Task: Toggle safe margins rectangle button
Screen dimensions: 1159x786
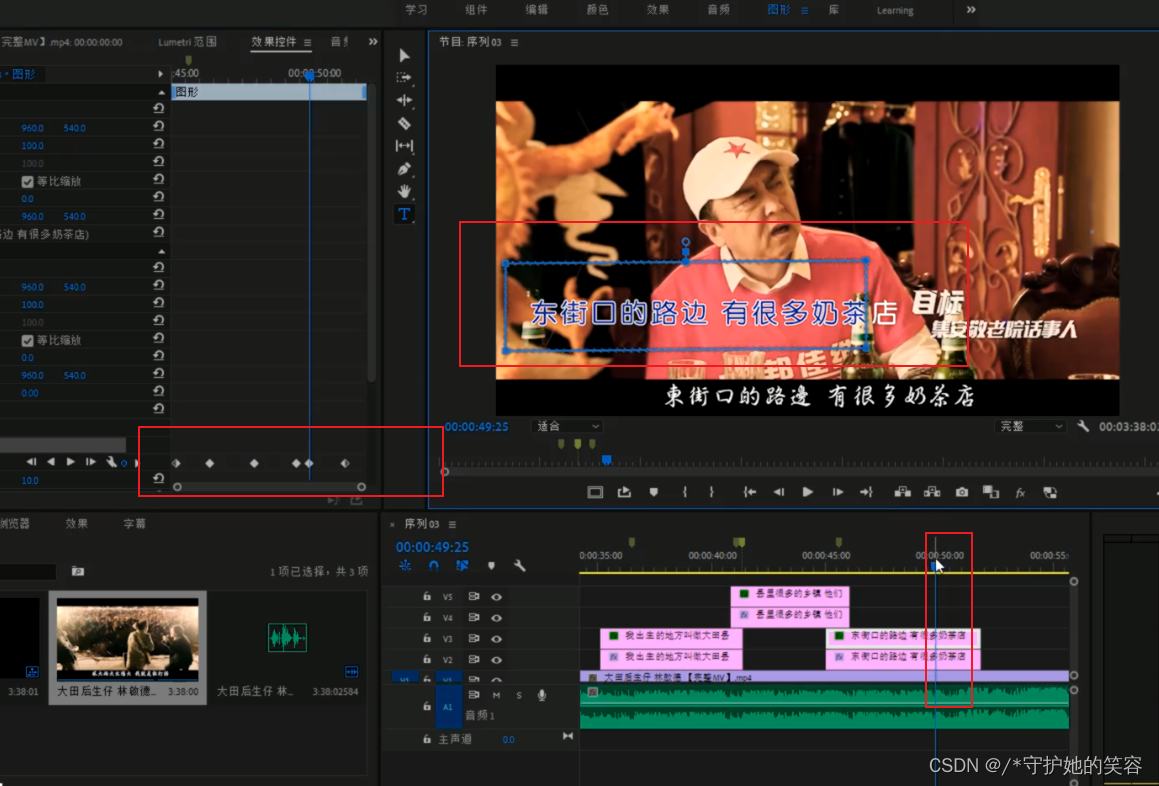Action: (x=595, y=492)
